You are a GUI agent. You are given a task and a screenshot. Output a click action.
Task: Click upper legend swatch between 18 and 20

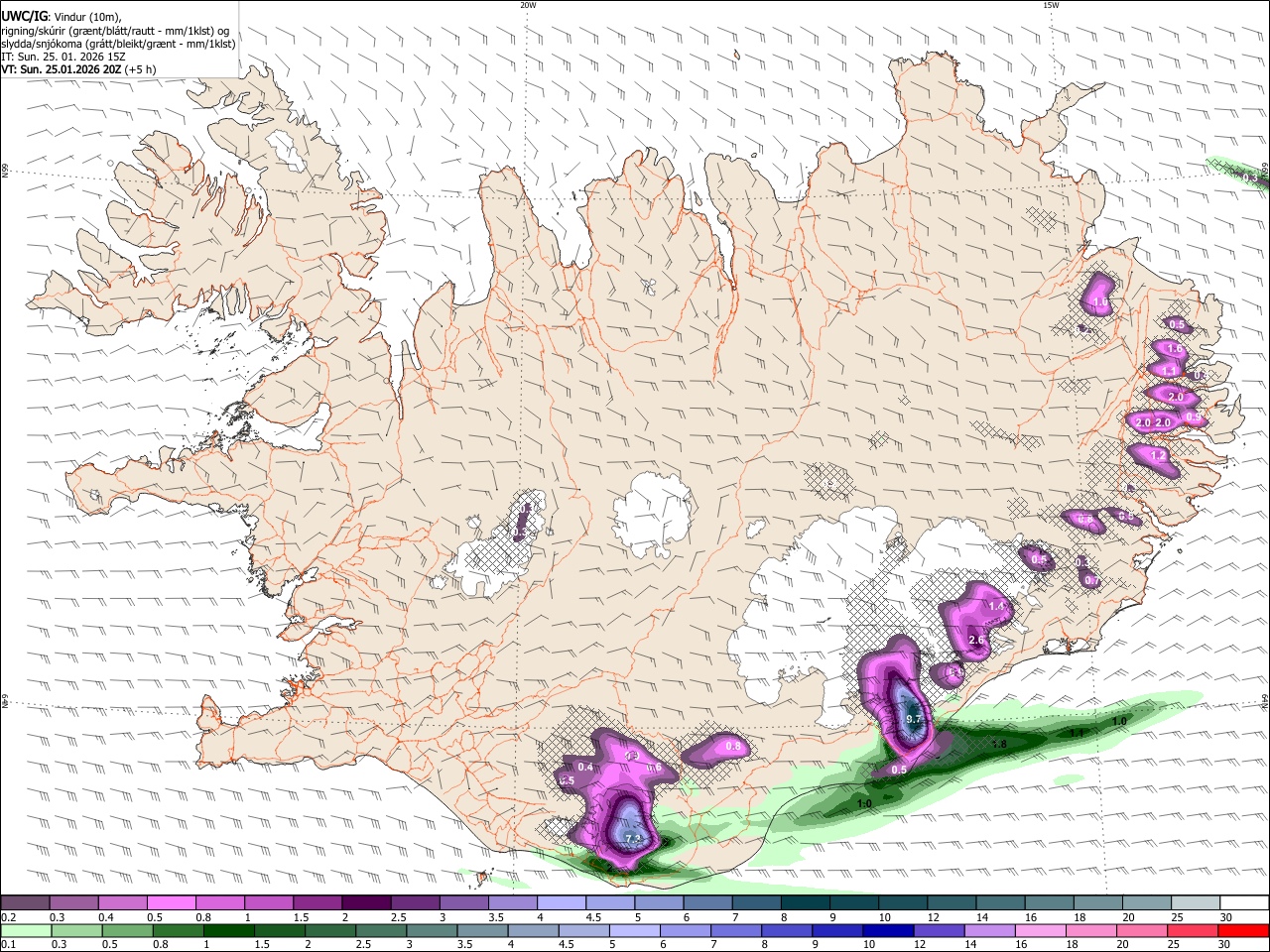1098,903
